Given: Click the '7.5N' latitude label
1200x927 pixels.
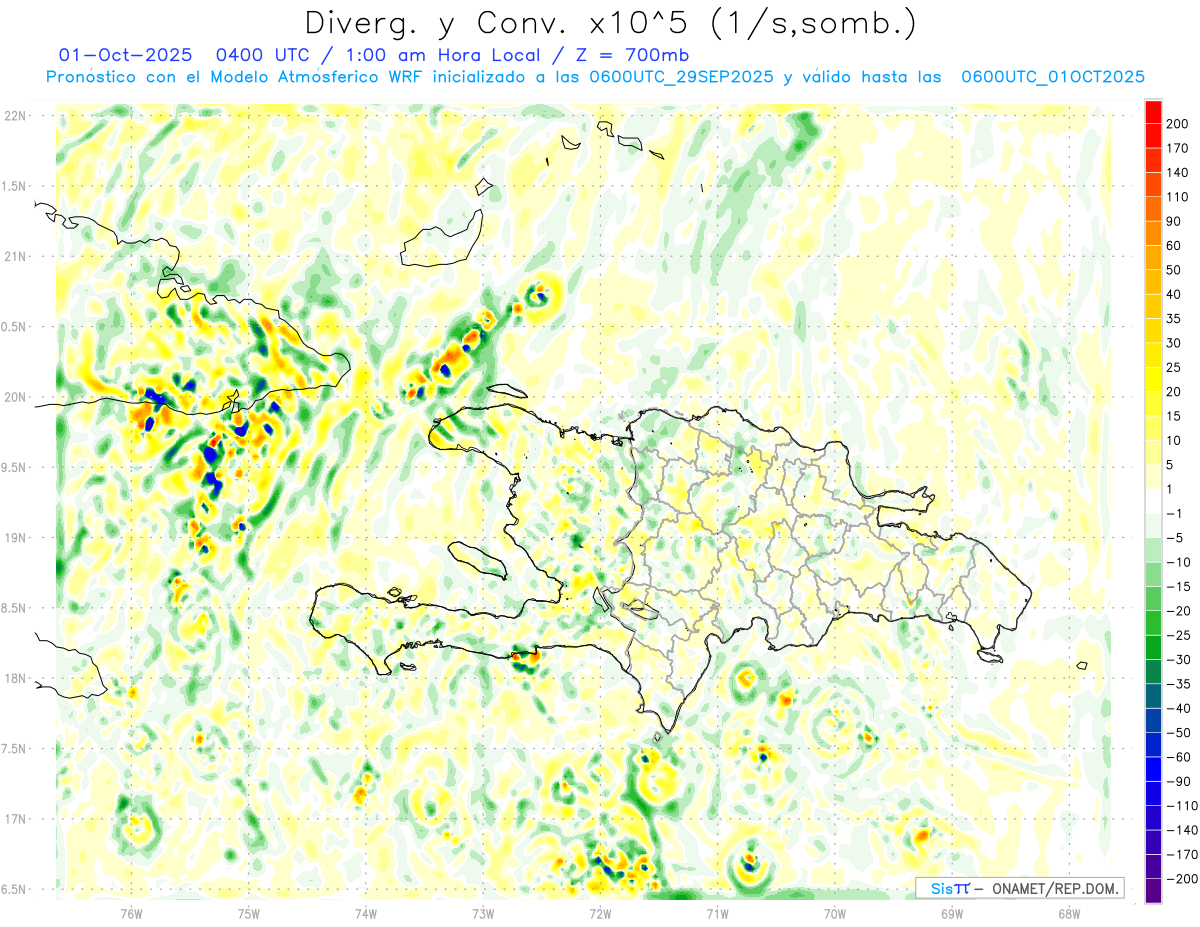Looking at the screenshot, I should coord(15,749).
